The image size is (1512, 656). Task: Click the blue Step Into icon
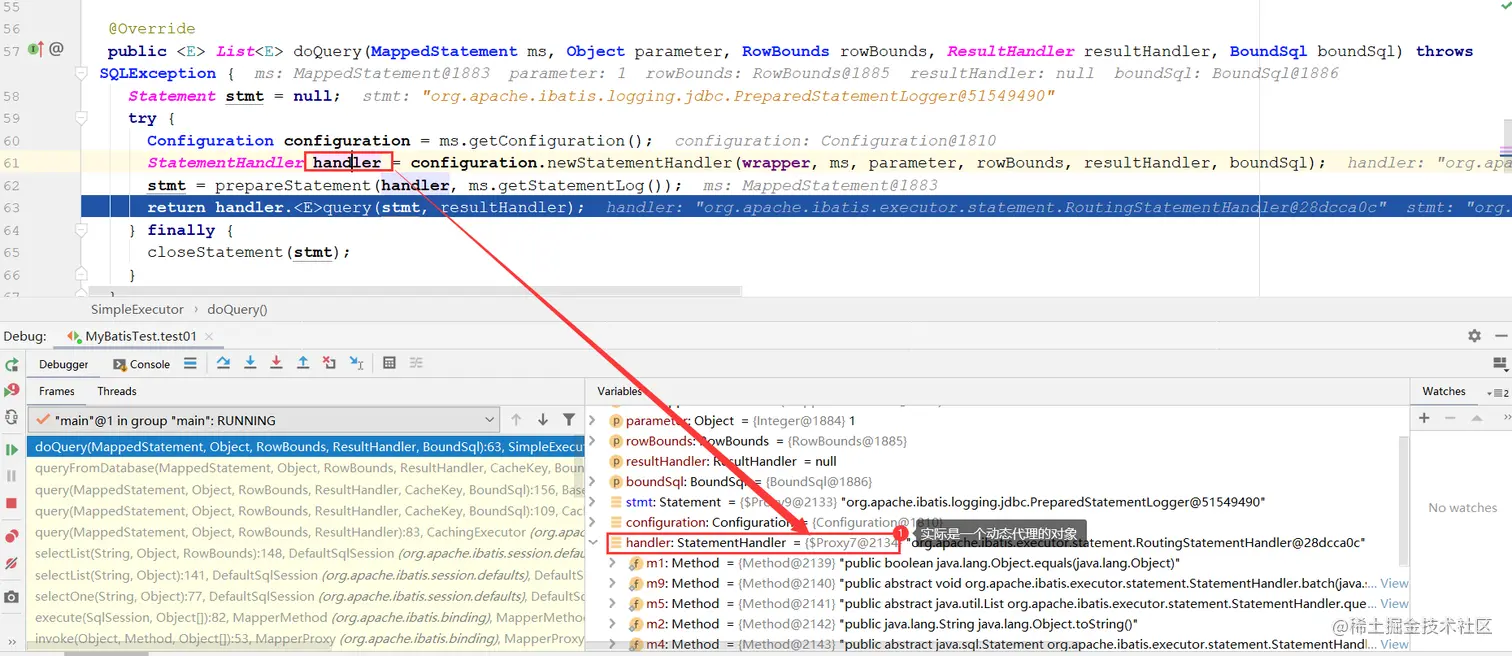pos(250,363)
